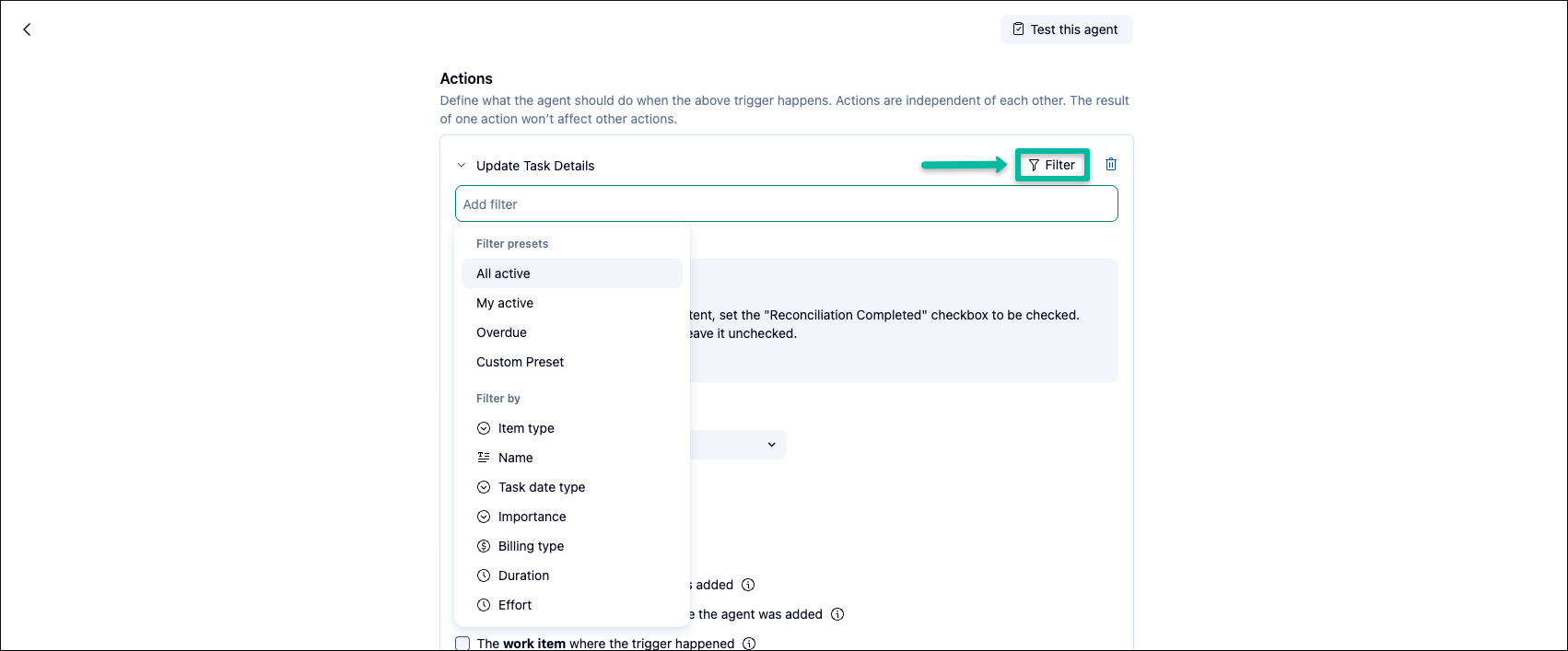Select Item type filter option
This screenshot has height=651, width=1568.
point(526,428)
